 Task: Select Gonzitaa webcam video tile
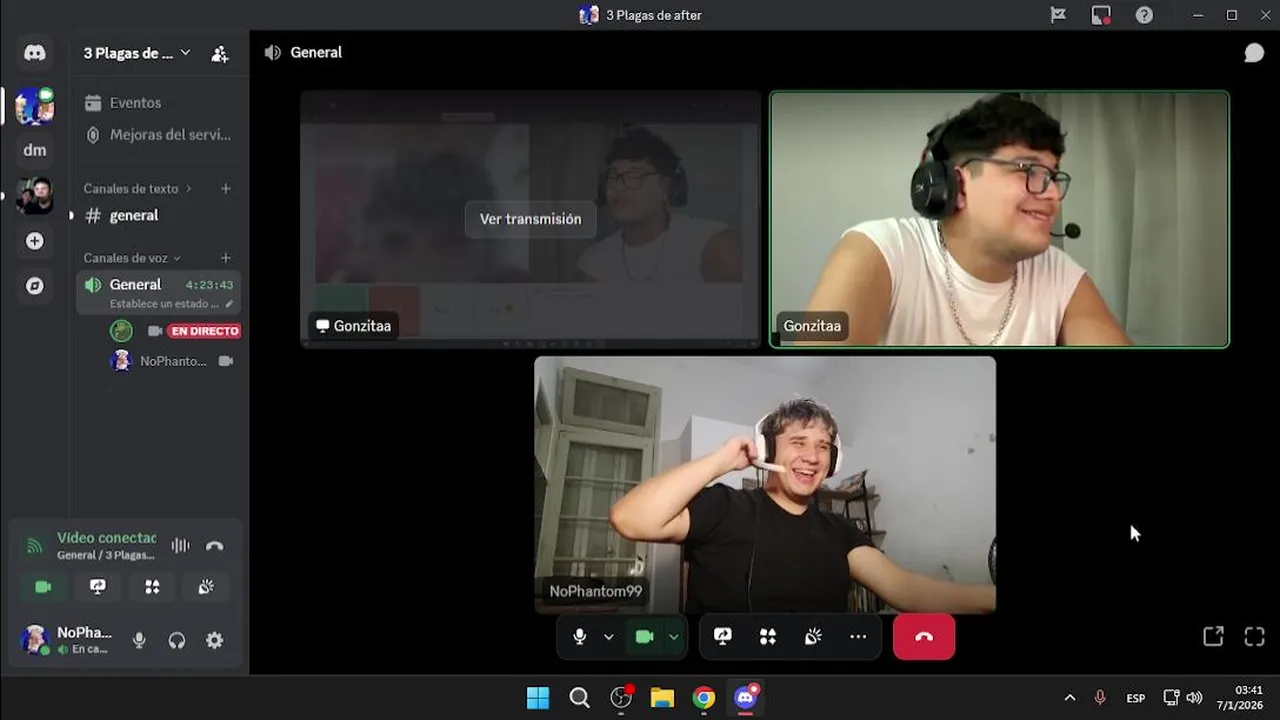click(999, 219)
